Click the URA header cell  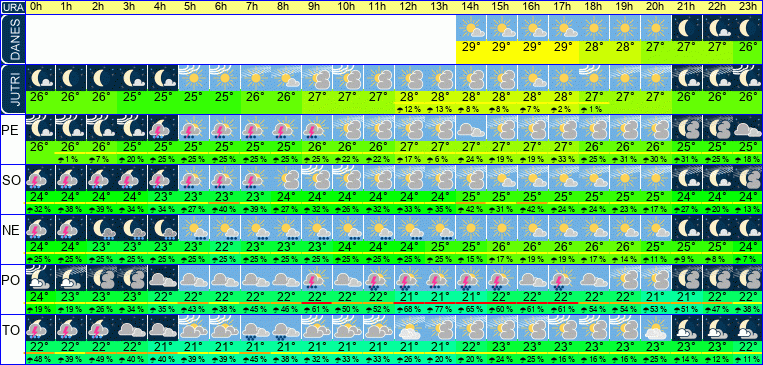13,7
